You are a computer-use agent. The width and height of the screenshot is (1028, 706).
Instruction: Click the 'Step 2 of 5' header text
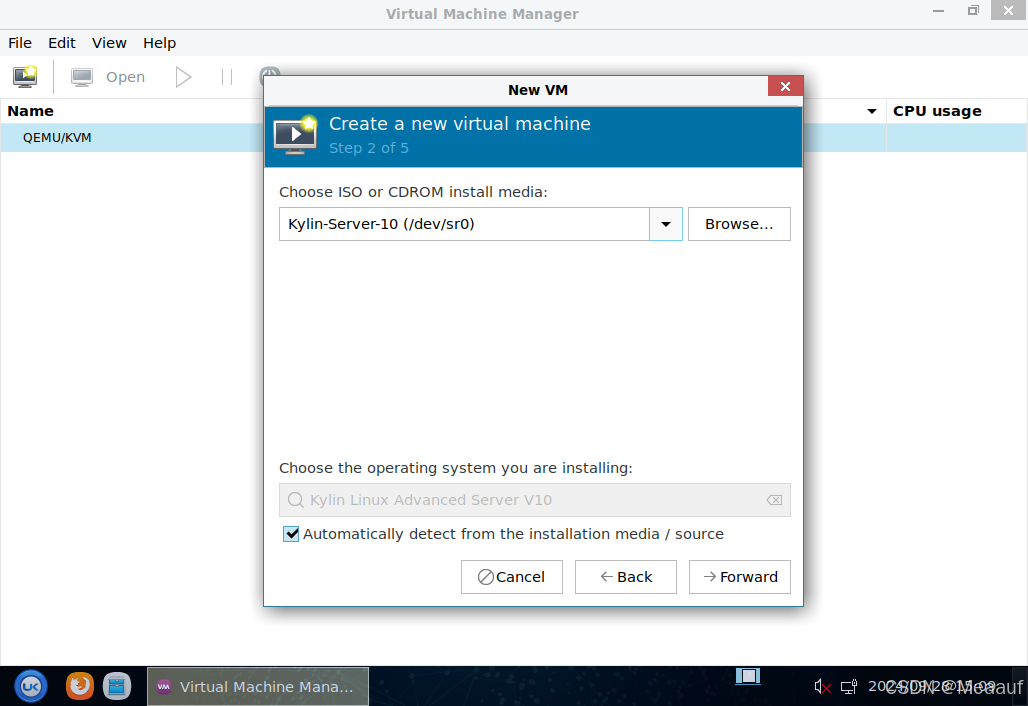pos(368,148)
